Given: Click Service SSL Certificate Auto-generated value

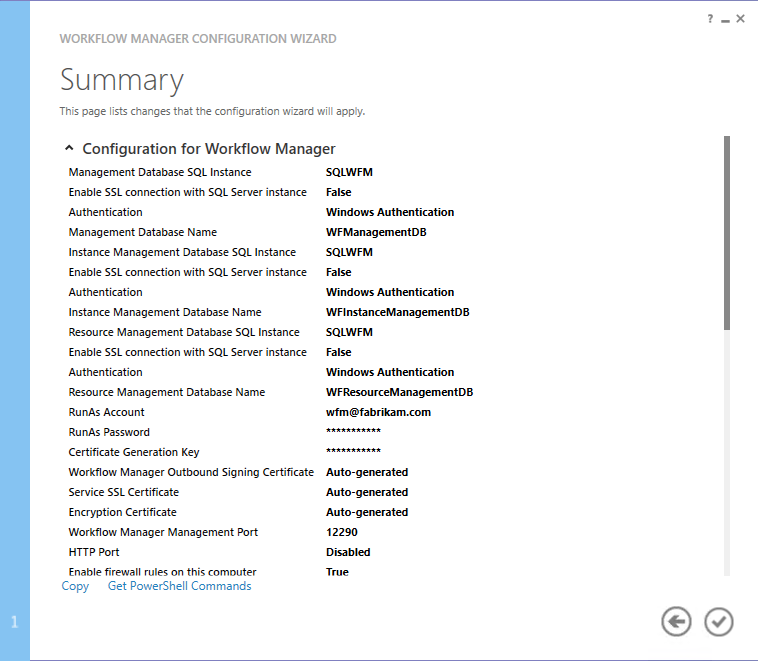Looking at the screenshot, I should [367, 492].
